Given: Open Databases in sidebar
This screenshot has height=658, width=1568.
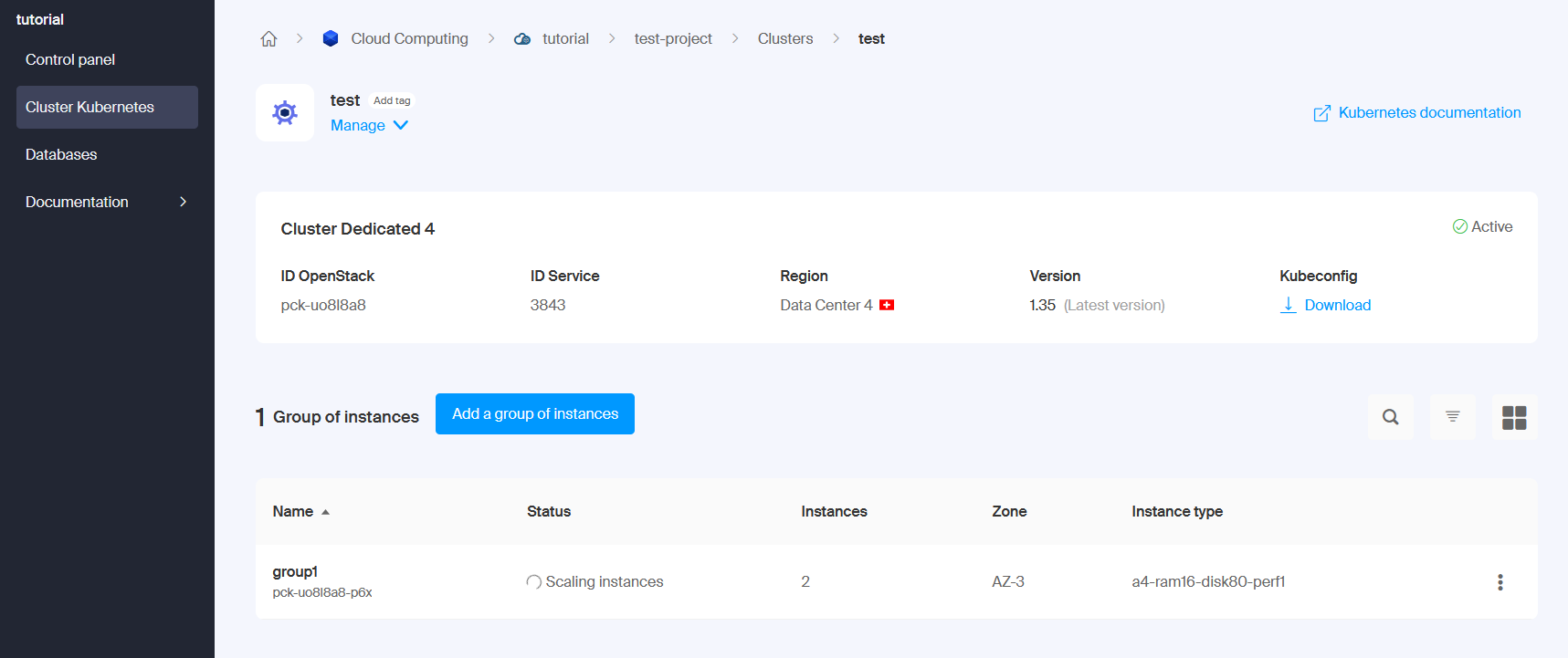Looking at the screenshot, I should 61,154.
